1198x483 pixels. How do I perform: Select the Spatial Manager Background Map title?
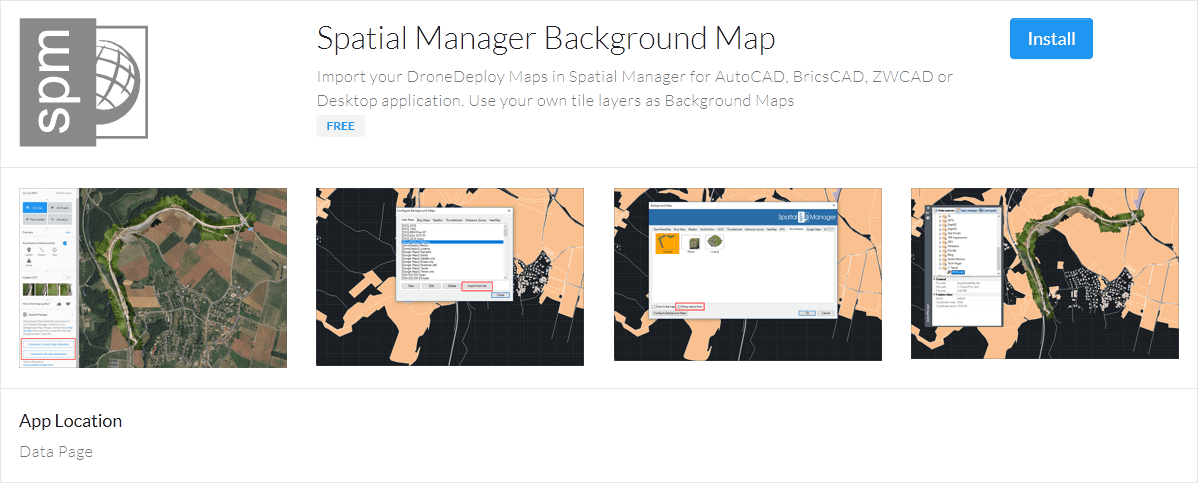(546, 39)
